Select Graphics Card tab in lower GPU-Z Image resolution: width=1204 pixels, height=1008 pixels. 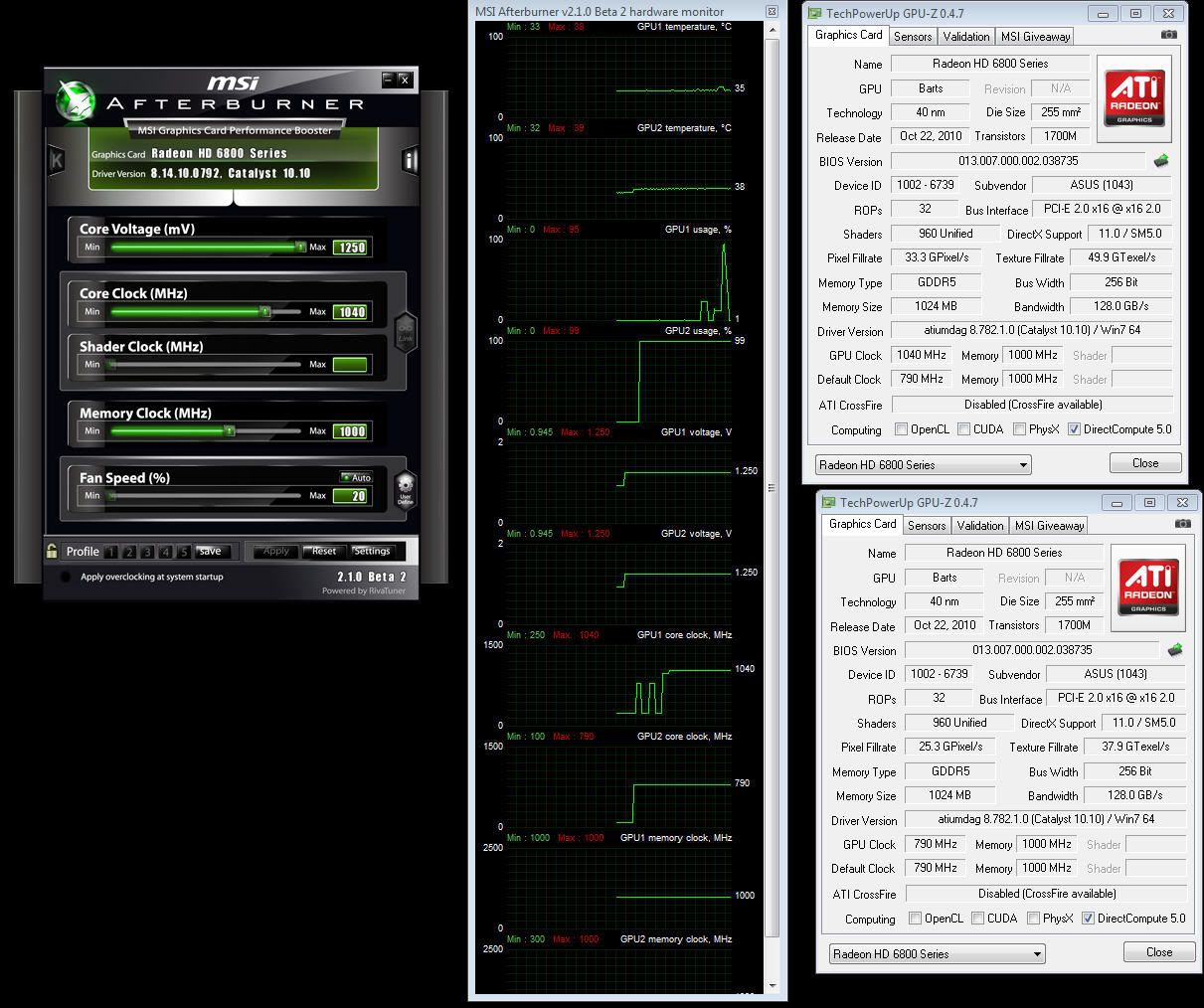point(863,524)
